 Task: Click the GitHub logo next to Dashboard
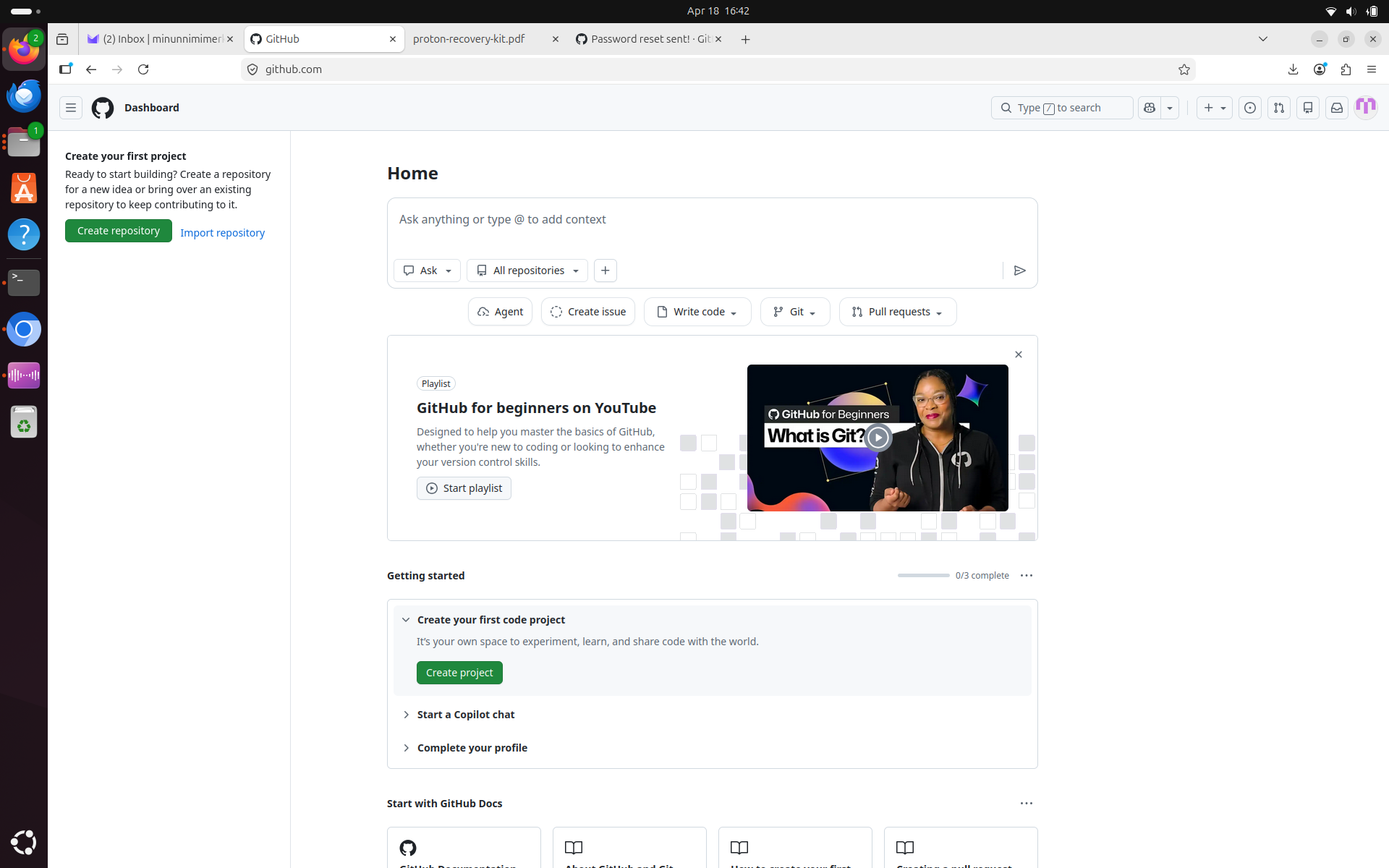pos(102,108)
